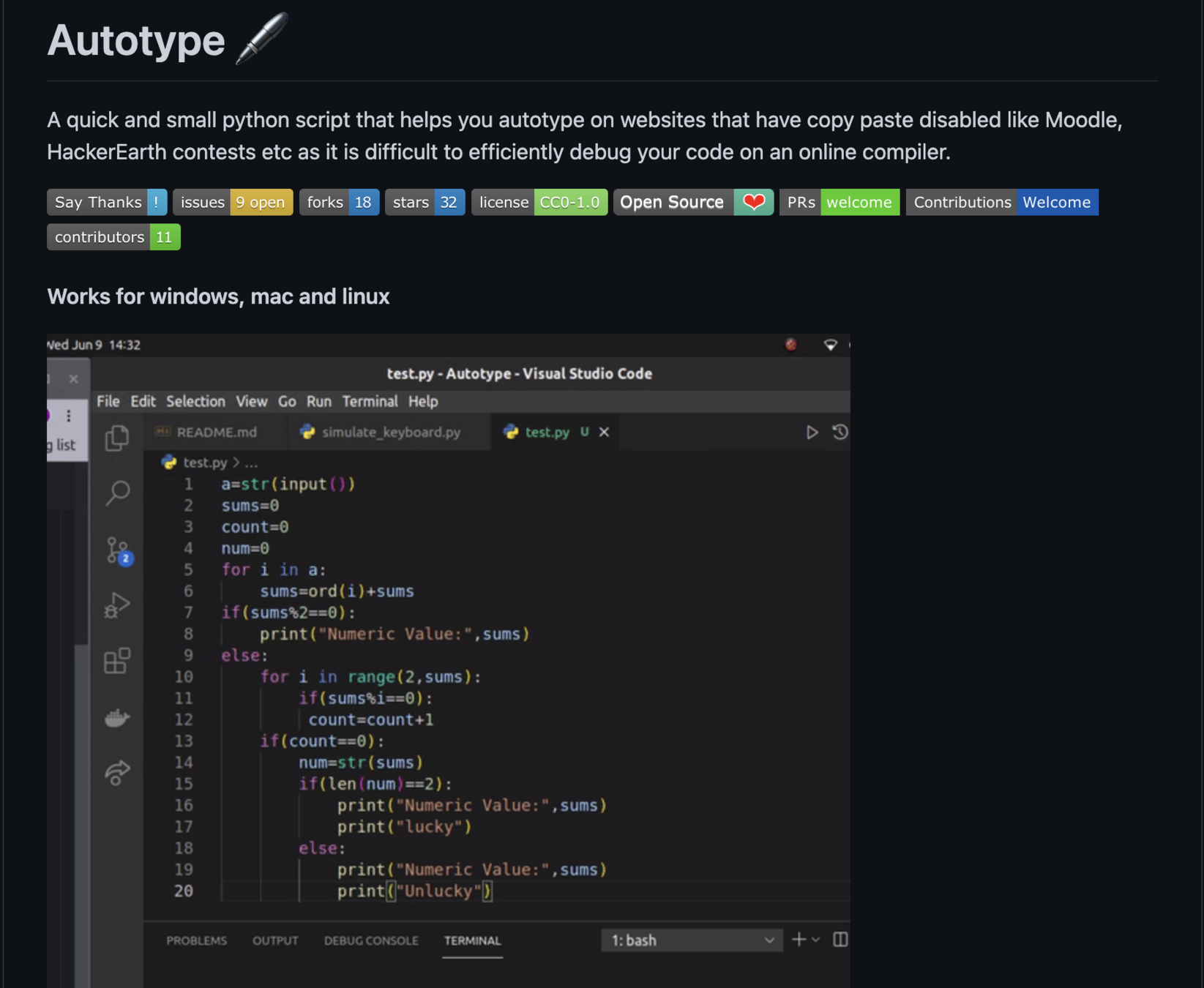Expand the breadcrumb ellipsis after test.py
1204x988 pixels.
click(x=252, y=463)
